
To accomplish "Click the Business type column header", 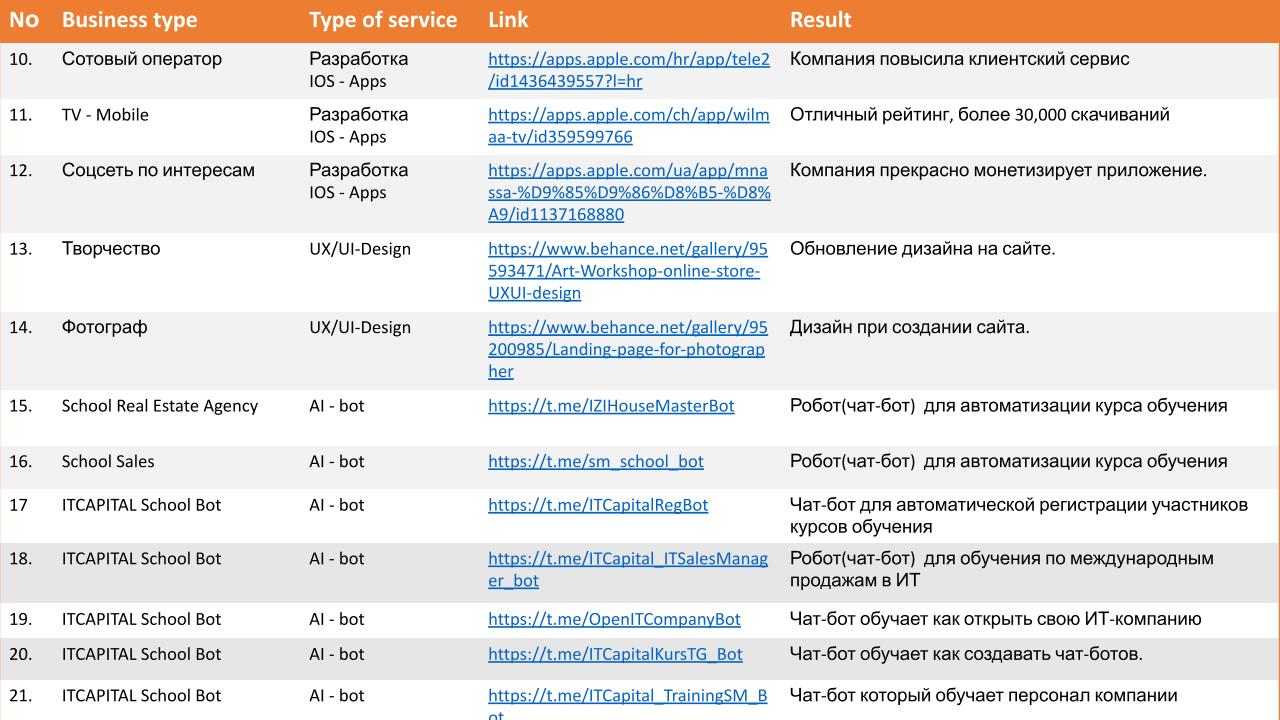I will coord(129,20).
